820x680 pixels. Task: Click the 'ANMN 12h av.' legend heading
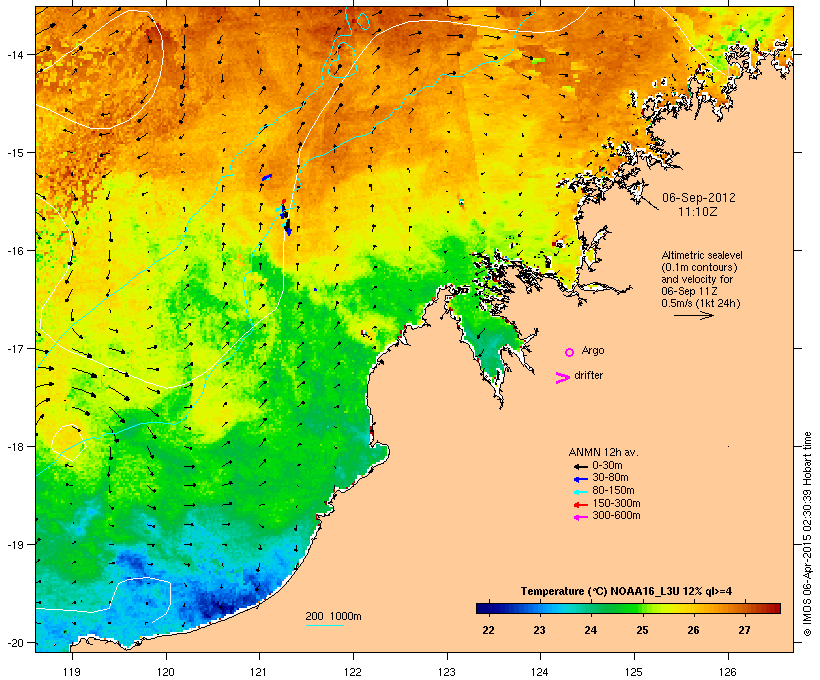603,452
